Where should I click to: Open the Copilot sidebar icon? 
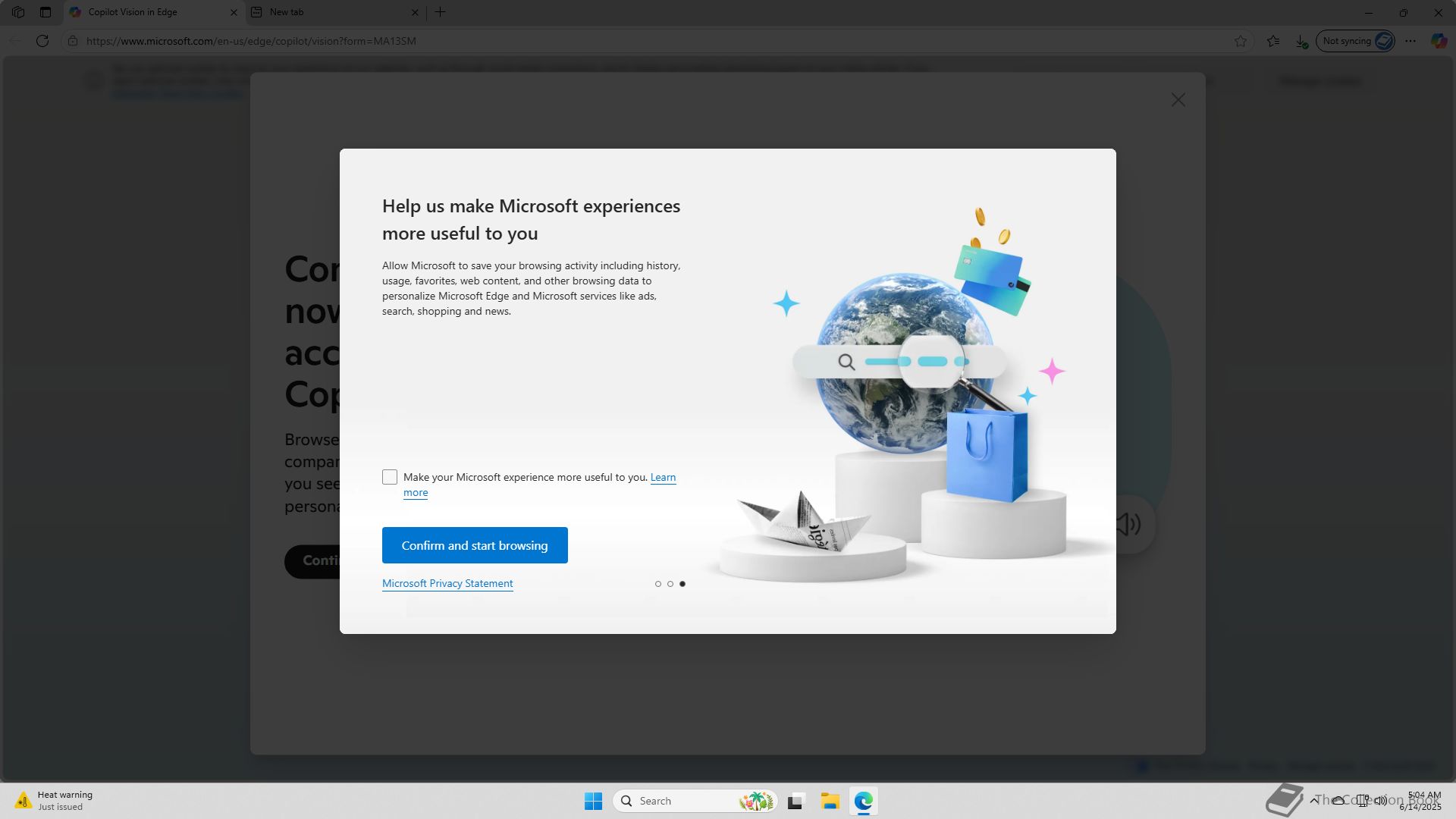[x=1439, y=41]
